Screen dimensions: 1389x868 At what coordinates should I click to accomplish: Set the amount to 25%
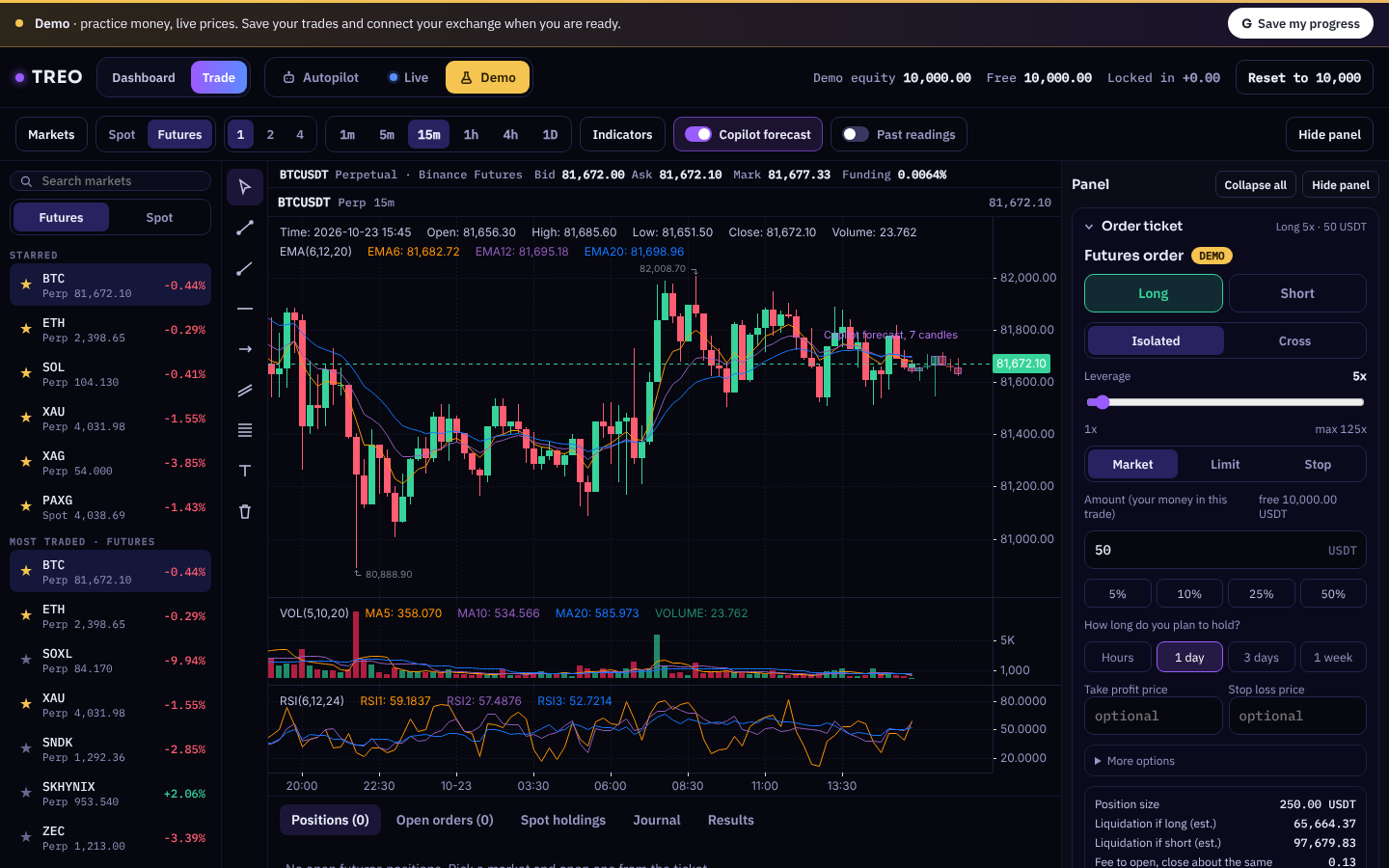point(1261,594)
